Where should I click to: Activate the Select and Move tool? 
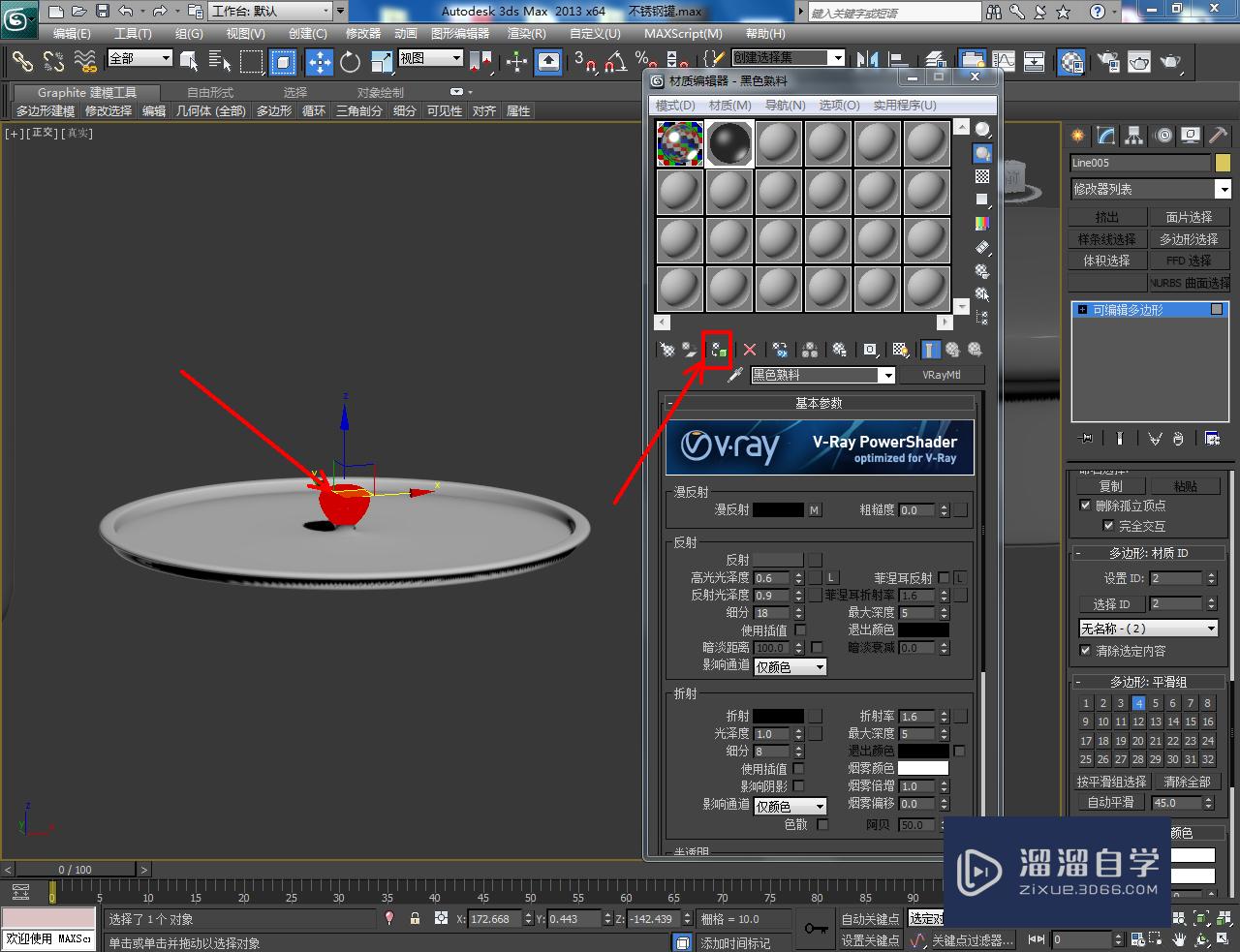tap(320, 62)
